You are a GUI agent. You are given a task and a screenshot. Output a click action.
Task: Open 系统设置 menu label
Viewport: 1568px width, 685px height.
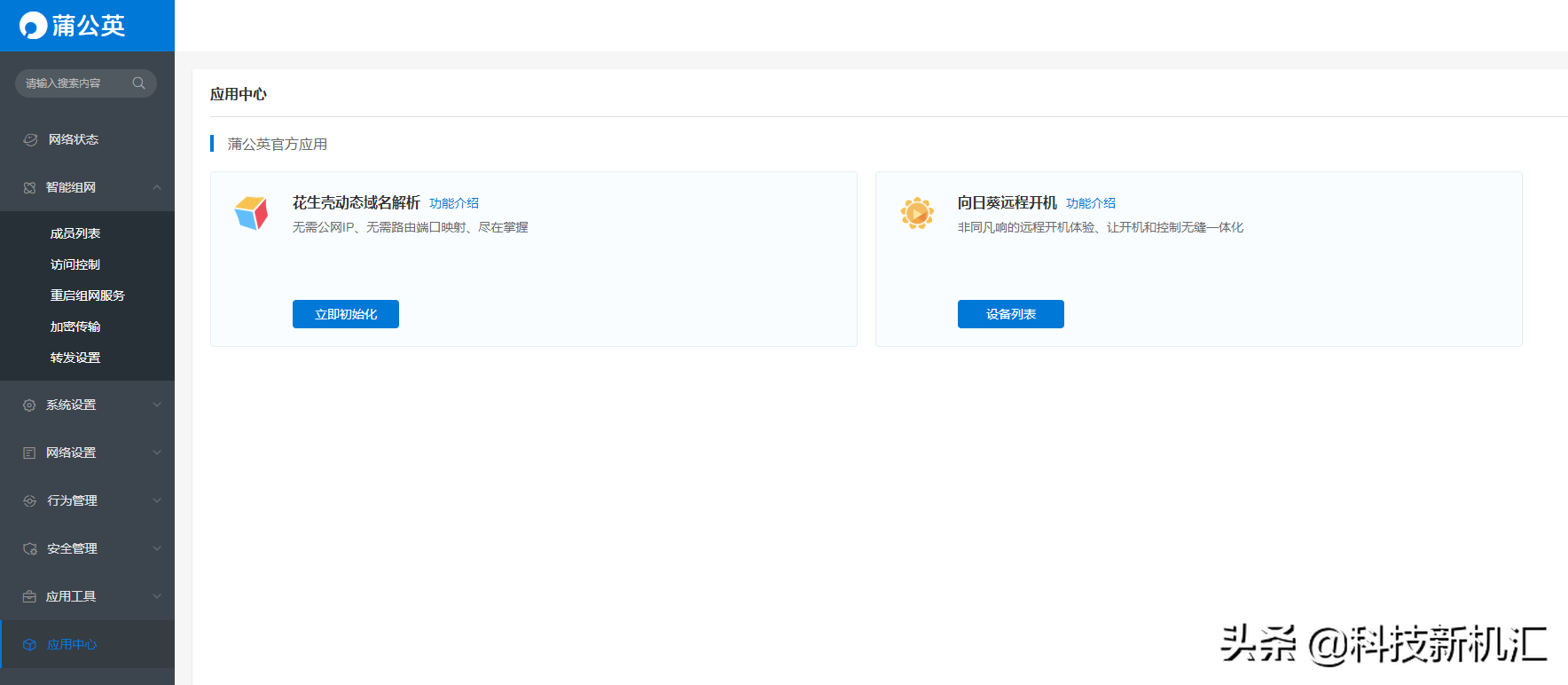pos(71,405)
